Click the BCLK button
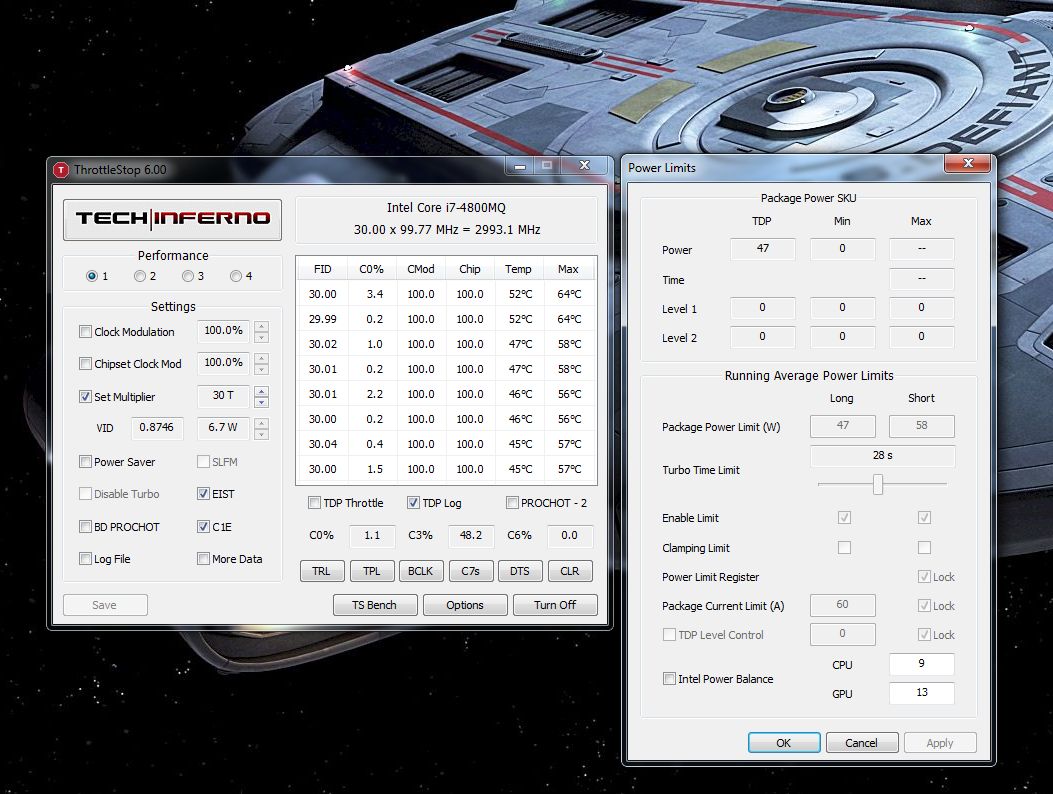The height and width of the screenshot is (794, 1053). click(x=421, y=571)
